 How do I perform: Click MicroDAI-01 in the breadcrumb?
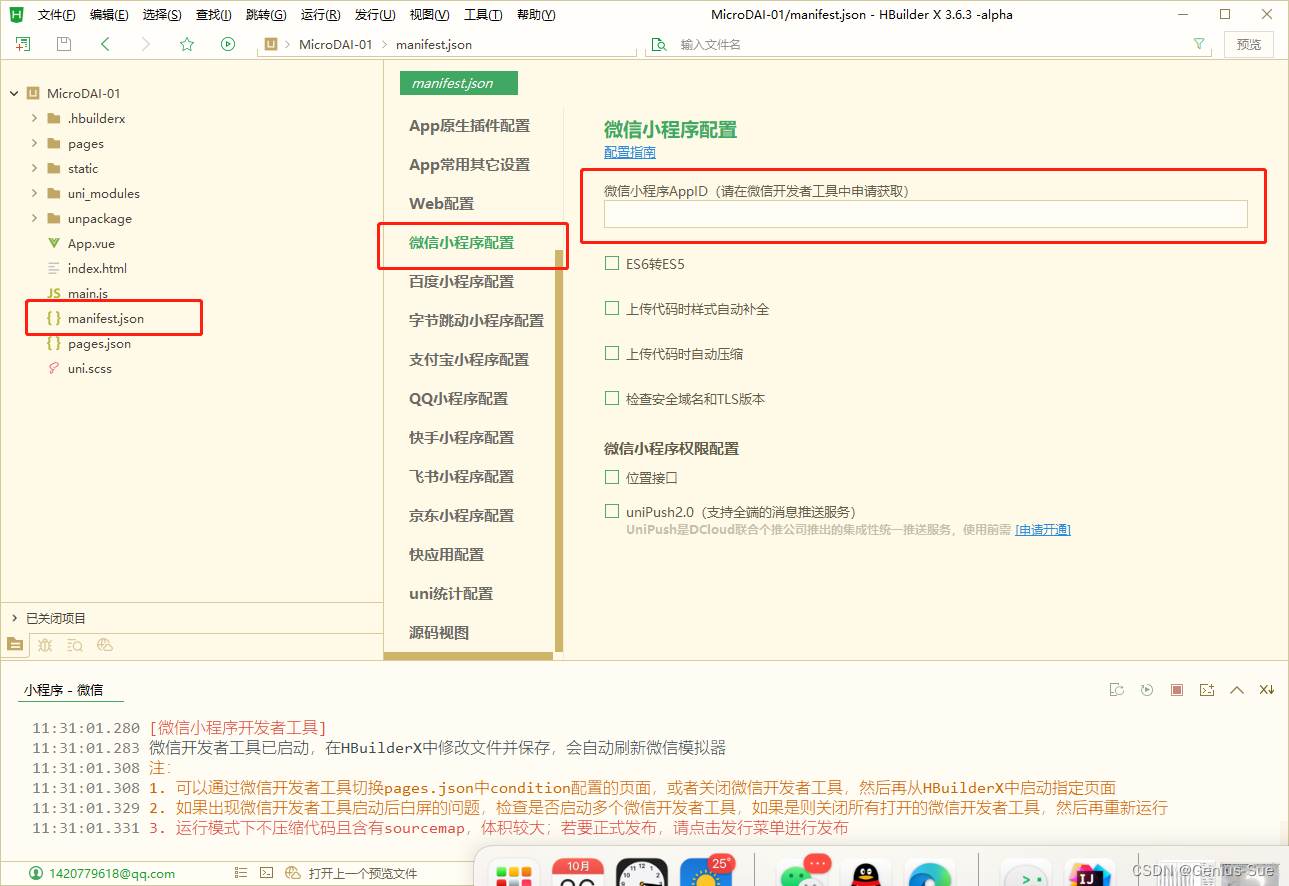point(335,44)
